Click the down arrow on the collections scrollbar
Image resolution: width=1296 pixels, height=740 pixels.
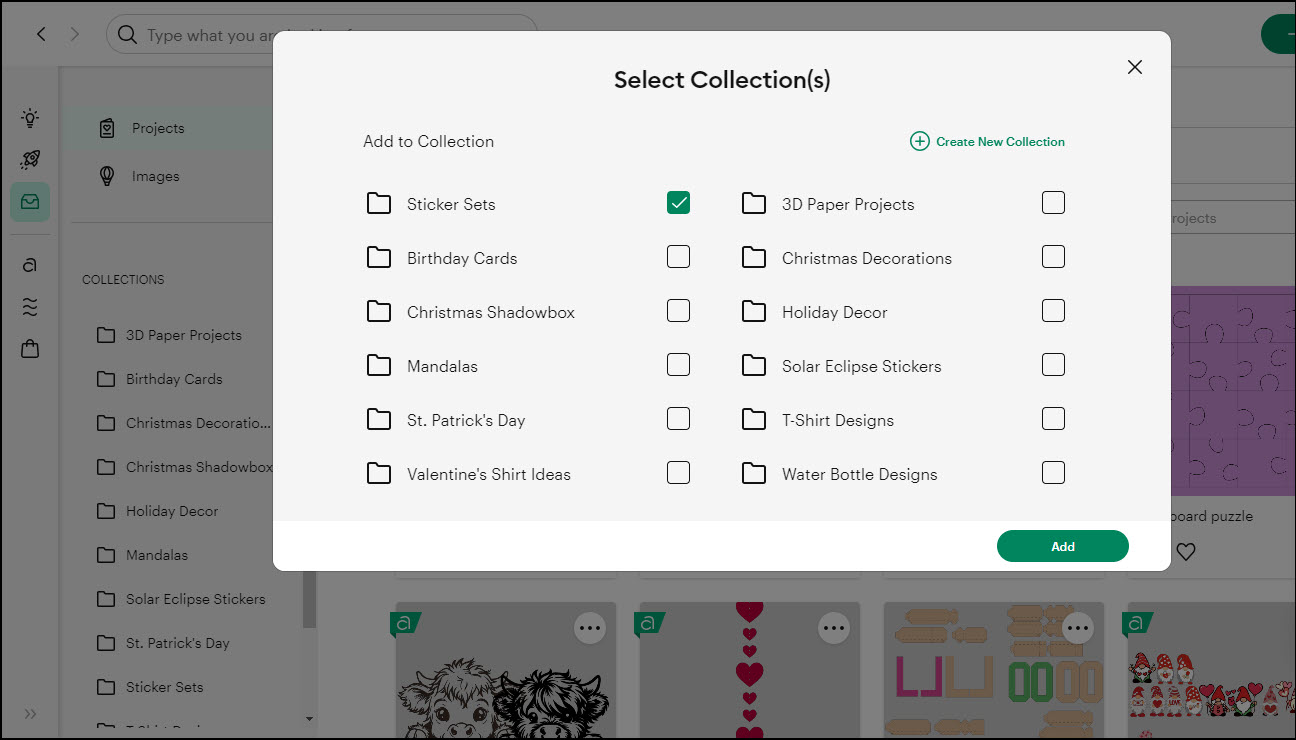pyautogui.click(x=309, y=720)
